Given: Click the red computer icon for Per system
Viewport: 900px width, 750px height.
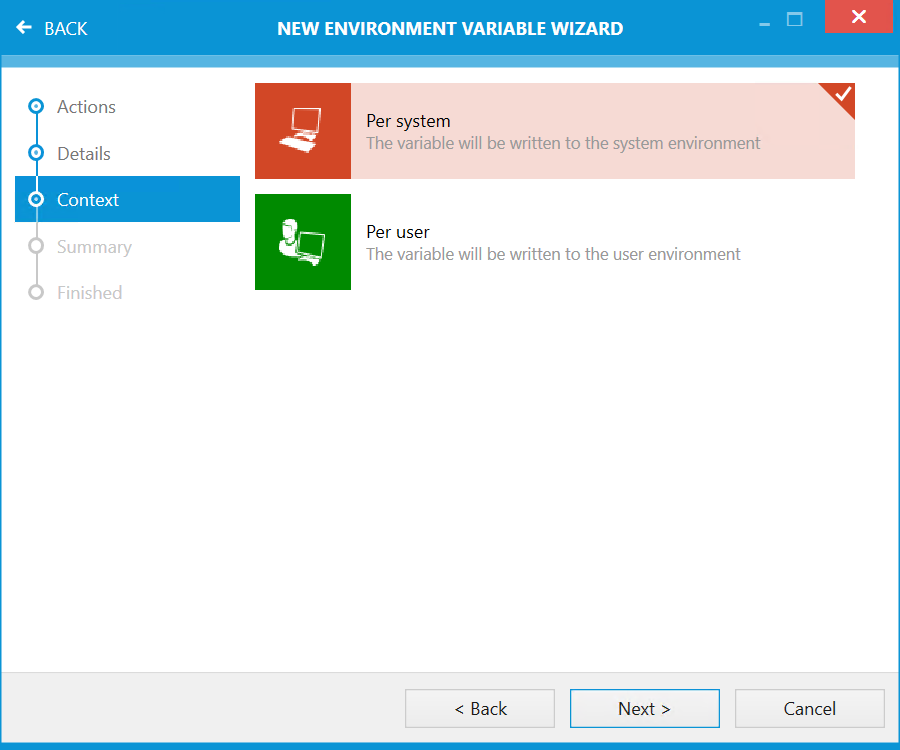Looking at the screenshot, I should click(x=302, y=131).
